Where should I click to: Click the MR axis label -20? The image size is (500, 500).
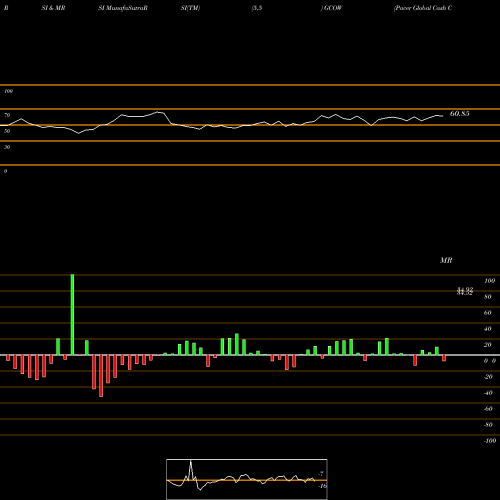tap(488, 377)
